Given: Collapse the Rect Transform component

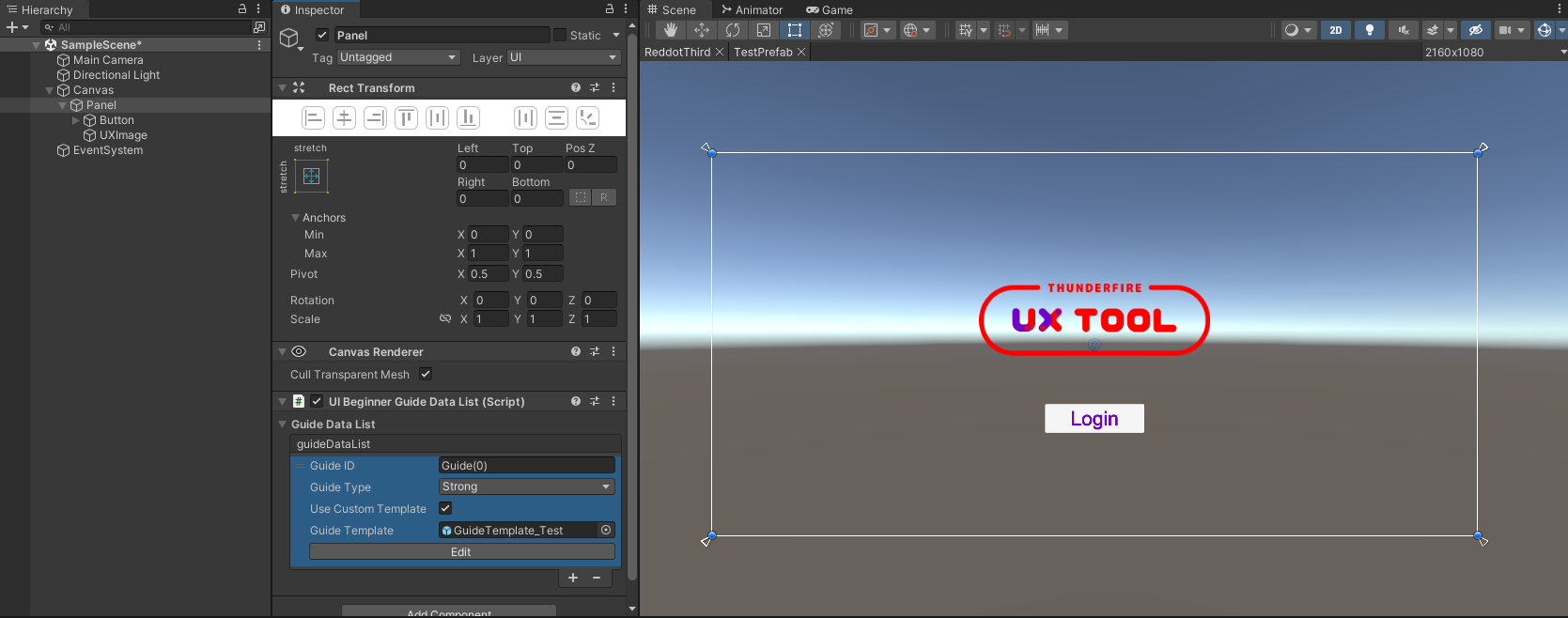Looking at the screenshot, I should tap(282, 87).
